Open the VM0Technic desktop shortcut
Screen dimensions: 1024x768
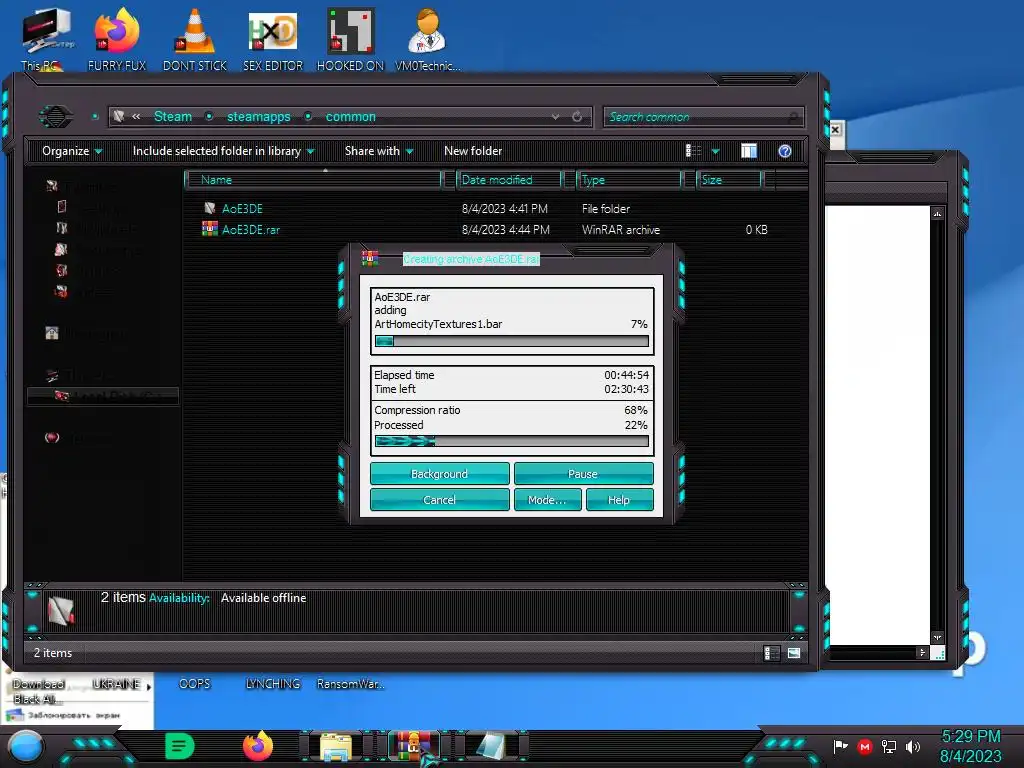coord(428,38)
